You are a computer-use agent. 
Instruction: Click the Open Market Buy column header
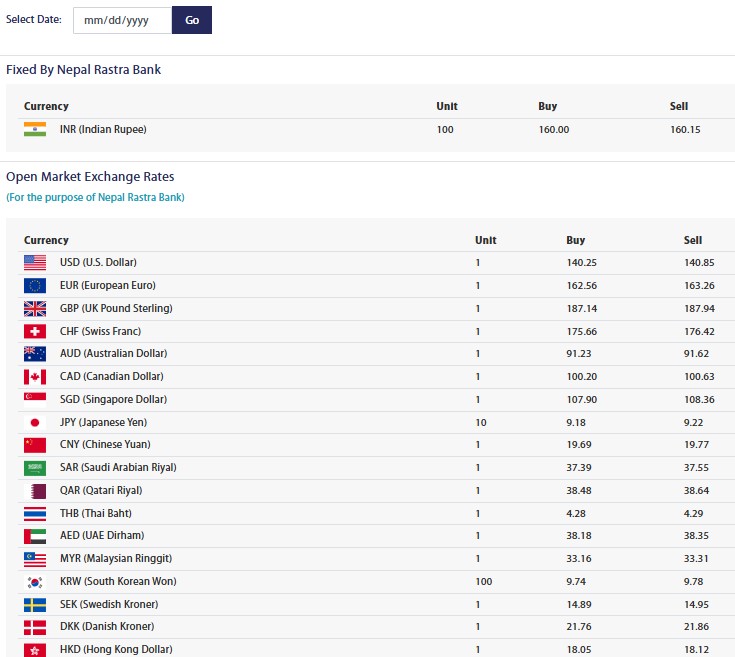[x=575, y=240]
